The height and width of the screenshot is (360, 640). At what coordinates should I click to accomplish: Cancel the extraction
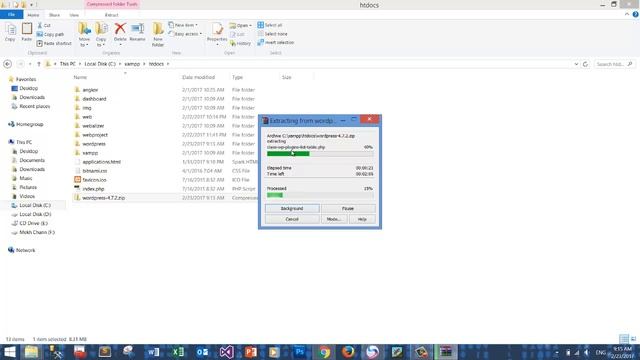(x=292, y=219)
